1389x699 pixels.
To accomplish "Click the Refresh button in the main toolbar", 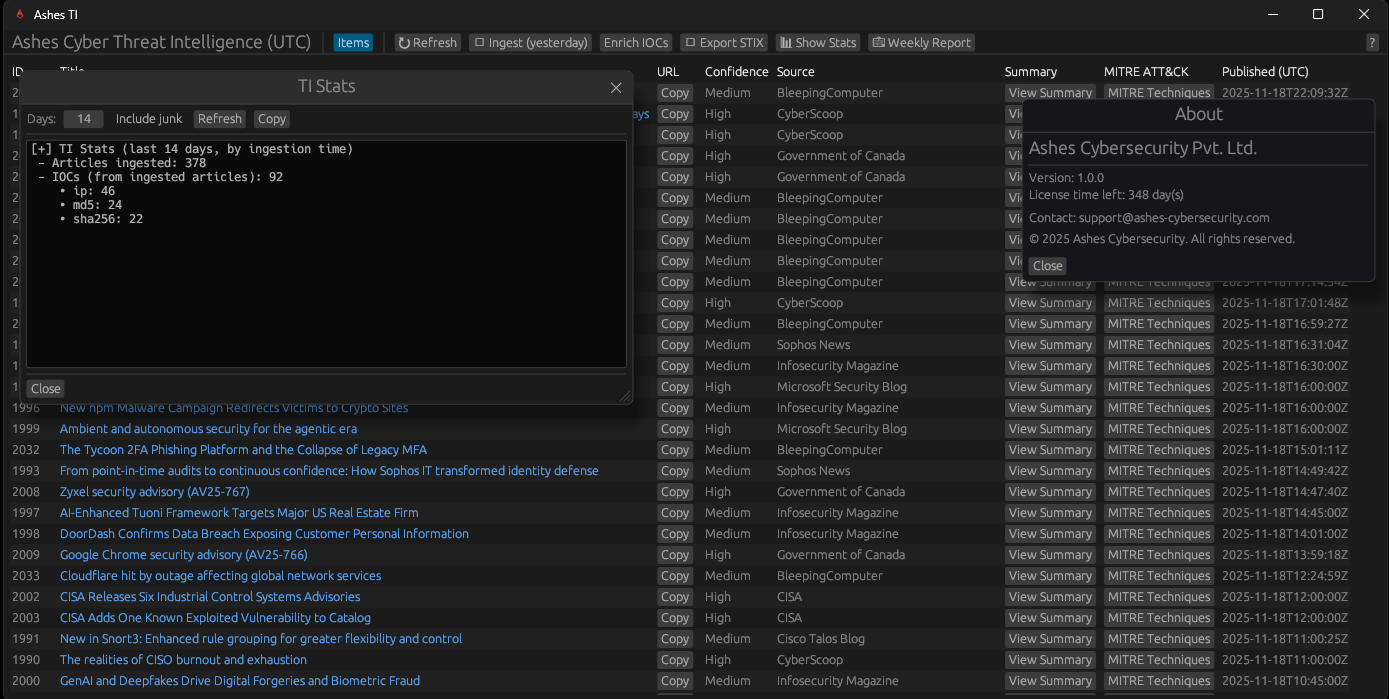I will pos(427,43).
